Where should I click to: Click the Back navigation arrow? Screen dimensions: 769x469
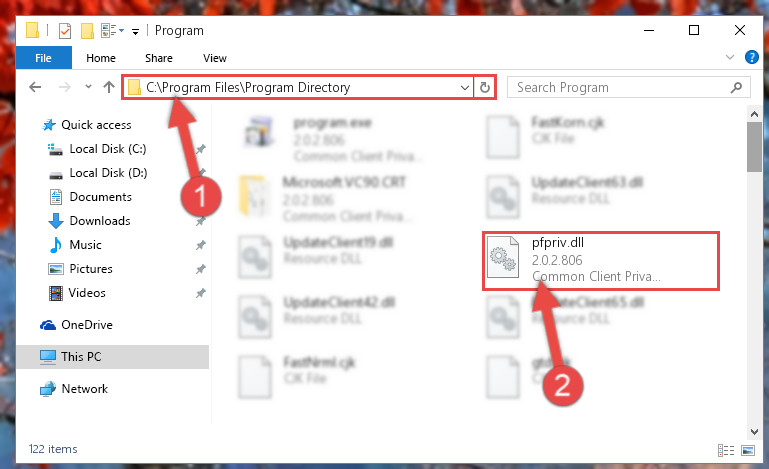[x=35, y=87]
